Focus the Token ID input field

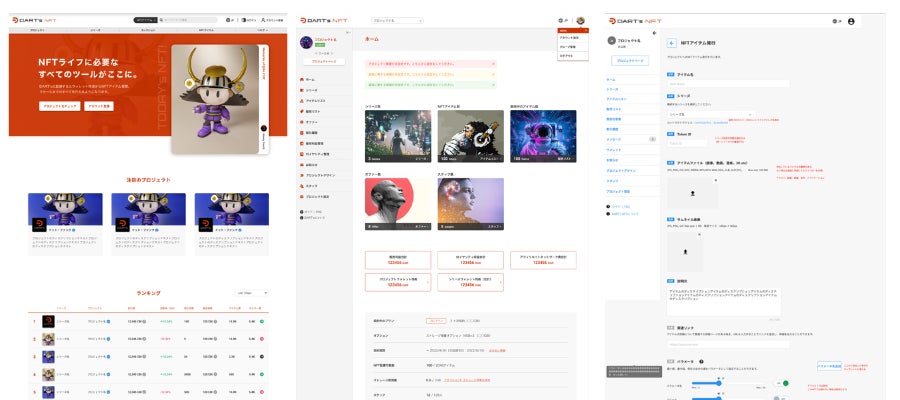[687, 143]
